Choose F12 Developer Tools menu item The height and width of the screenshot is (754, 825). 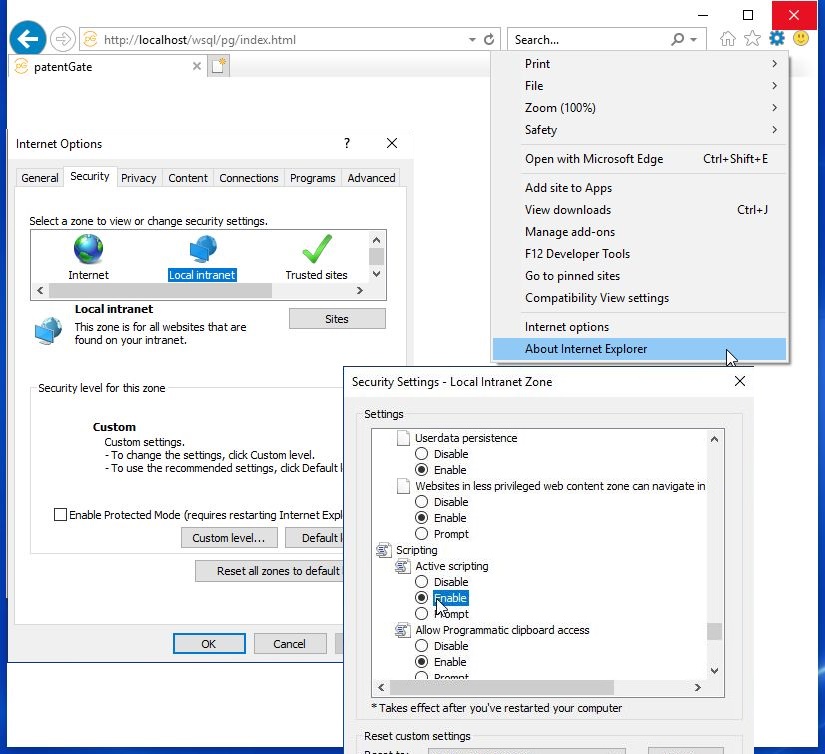point(639,254)
